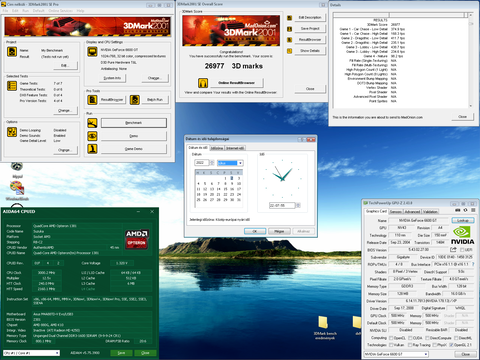Click the time spinner beside the clock field
This screenshot has height=360, width=480.
[x=298, y=205]
